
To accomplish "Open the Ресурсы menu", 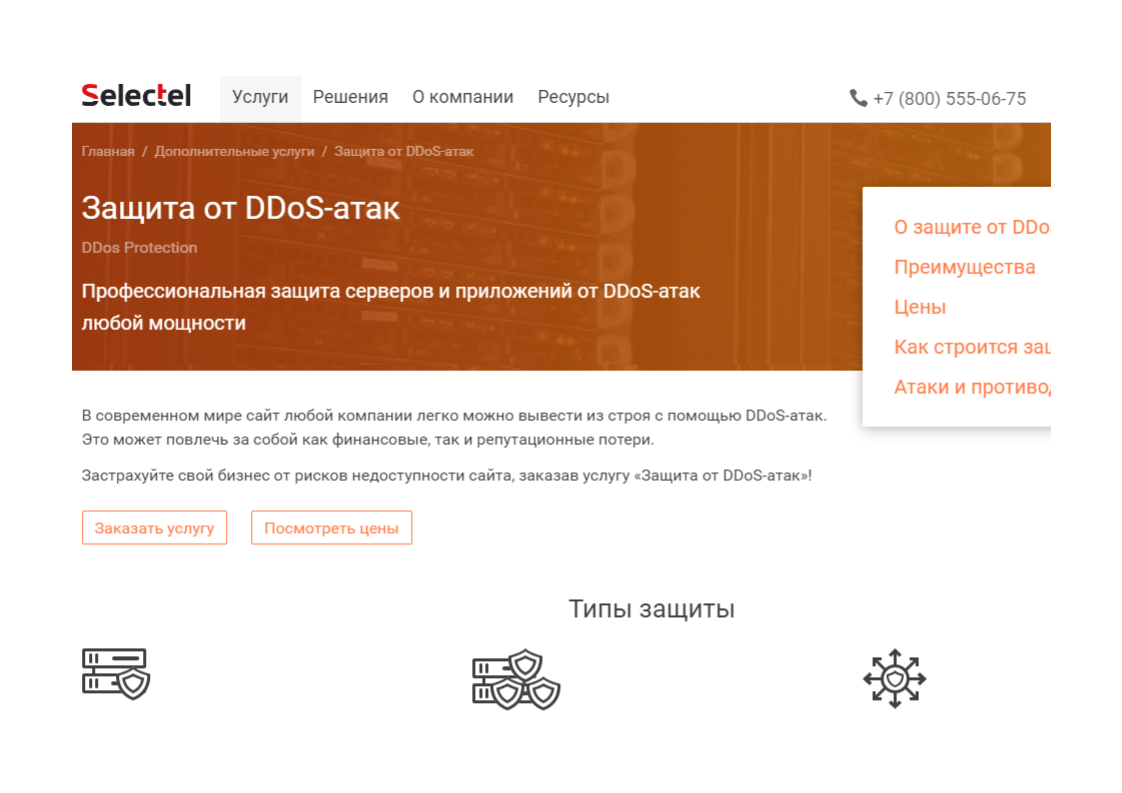I will click(x=573, y=97).
